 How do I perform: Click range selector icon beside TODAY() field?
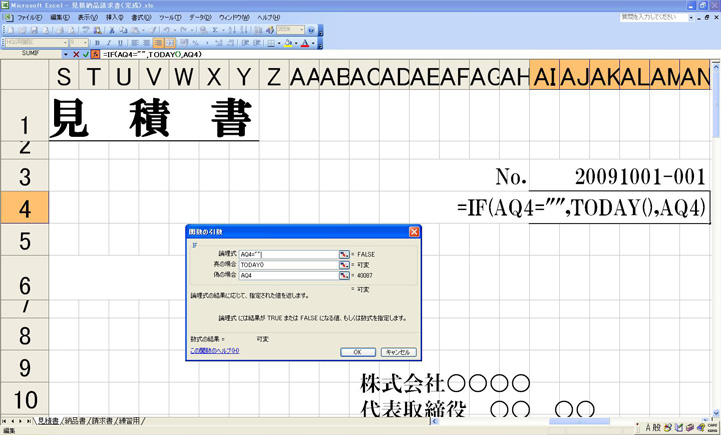click(344, 265)
